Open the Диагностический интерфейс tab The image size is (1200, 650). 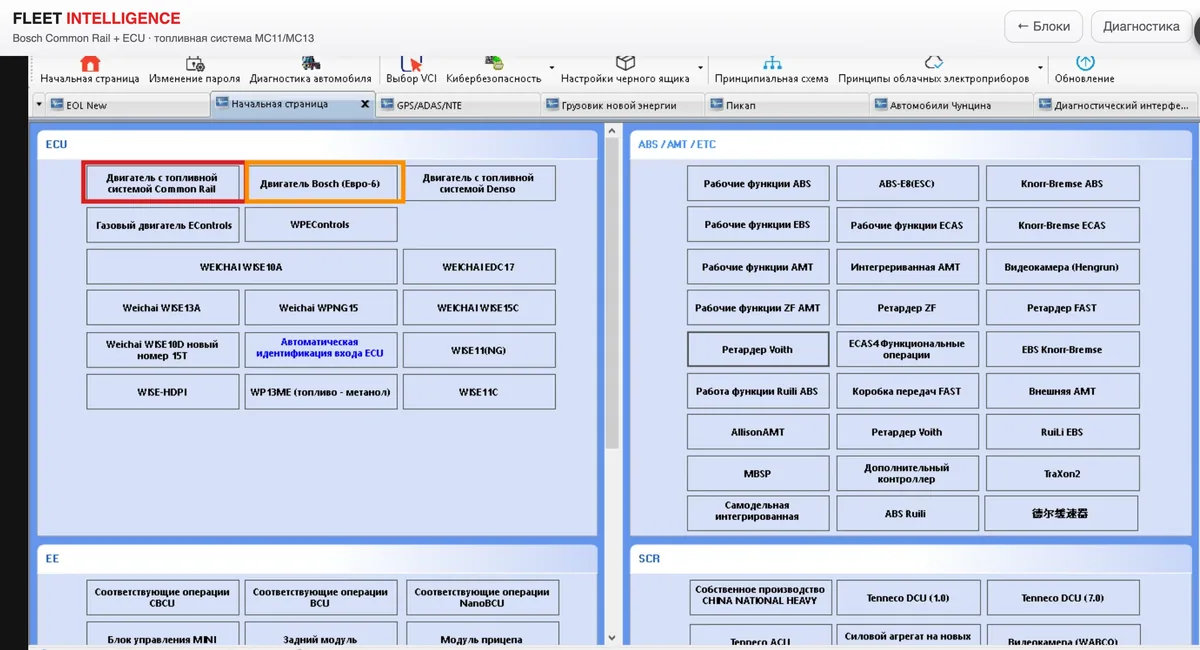pyautogui.click(x=1115, y=105)
